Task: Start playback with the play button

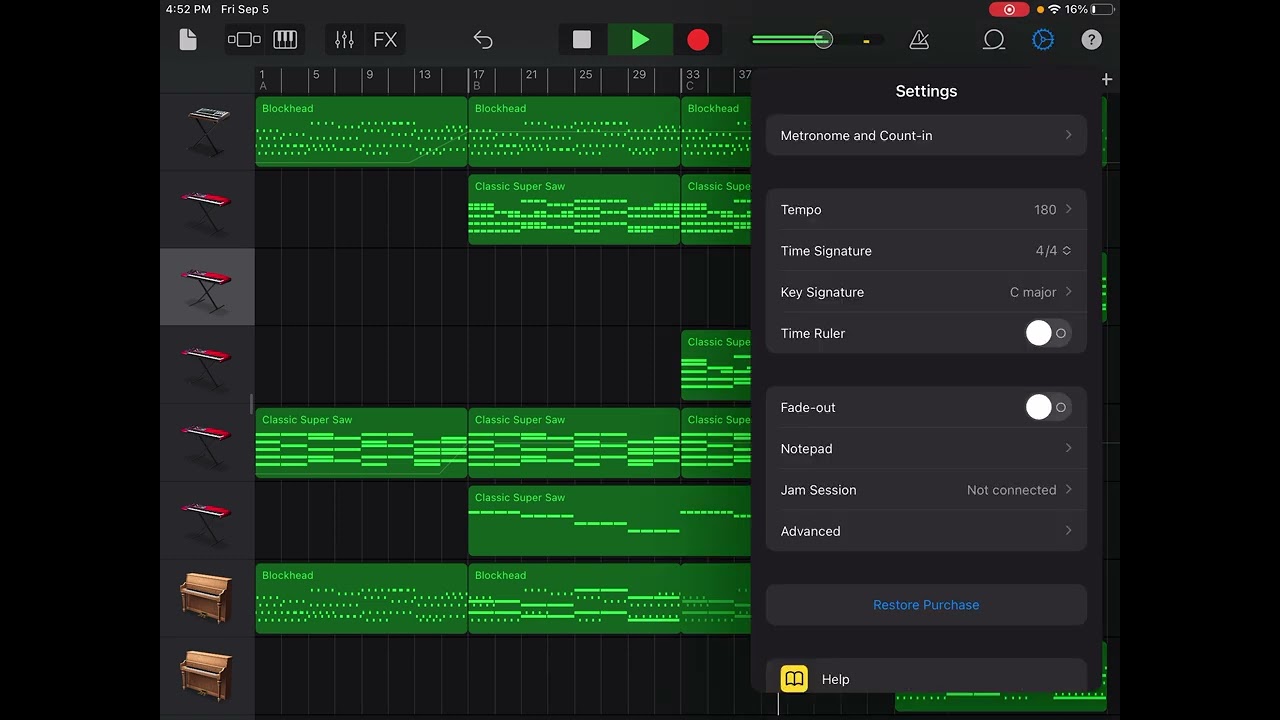Action: click(x=640, y=40)
